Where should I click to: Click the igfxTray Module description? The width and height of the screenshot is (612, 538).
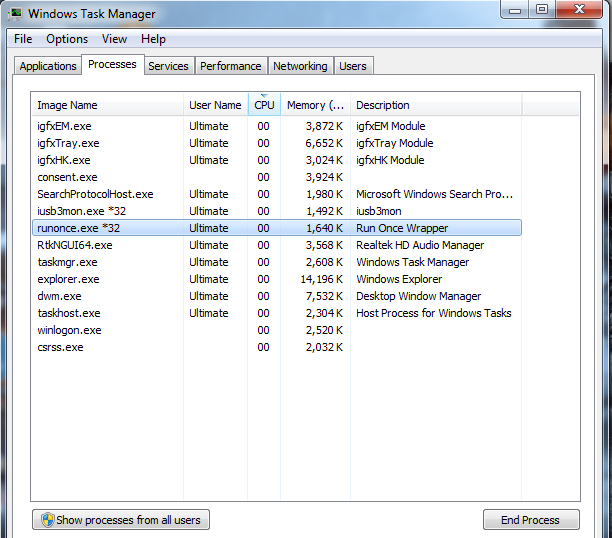tap(395, 143)
